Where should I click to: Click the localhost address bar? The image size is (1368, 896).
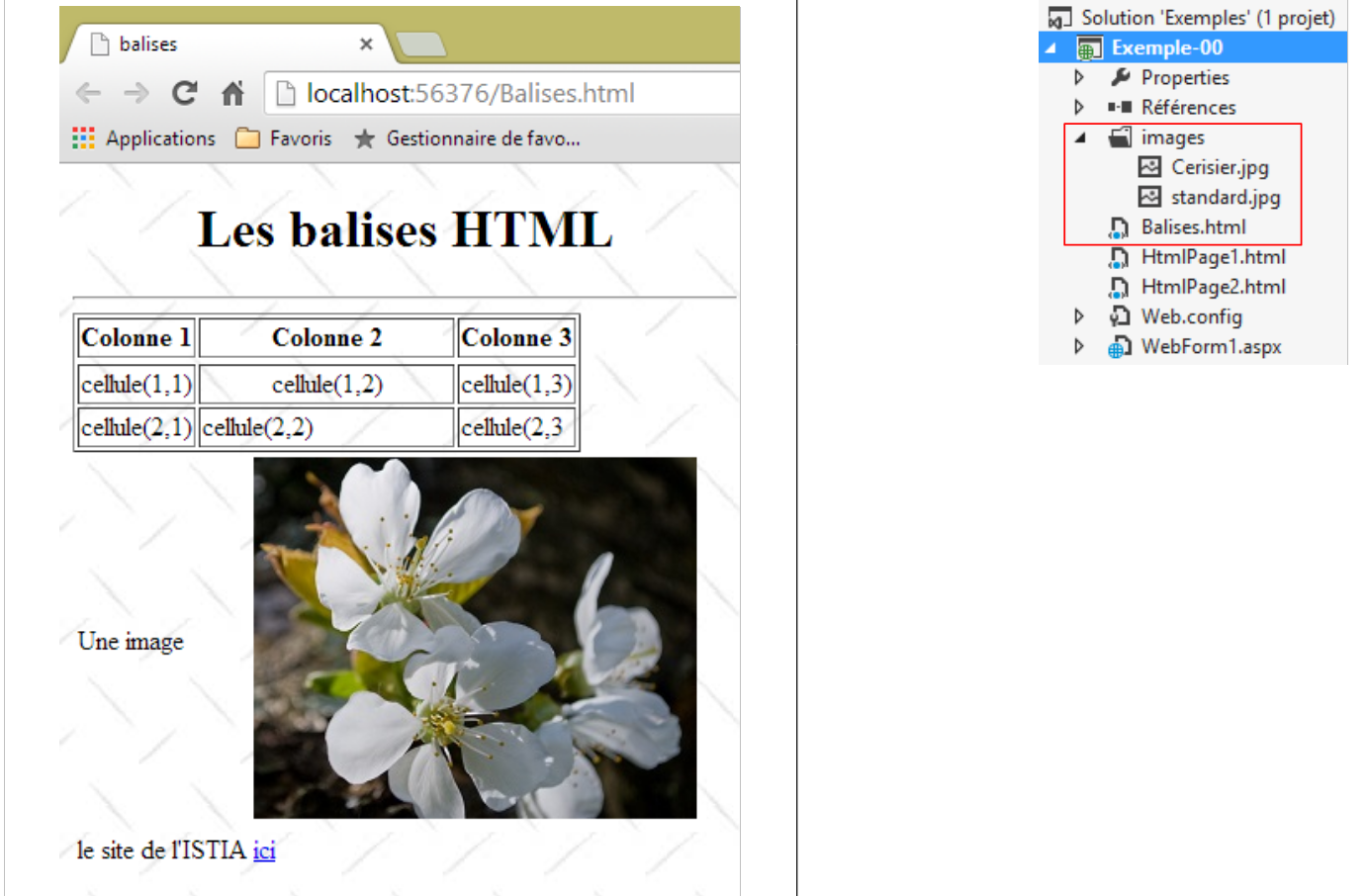pyautogui.click(x=495, y=93)
